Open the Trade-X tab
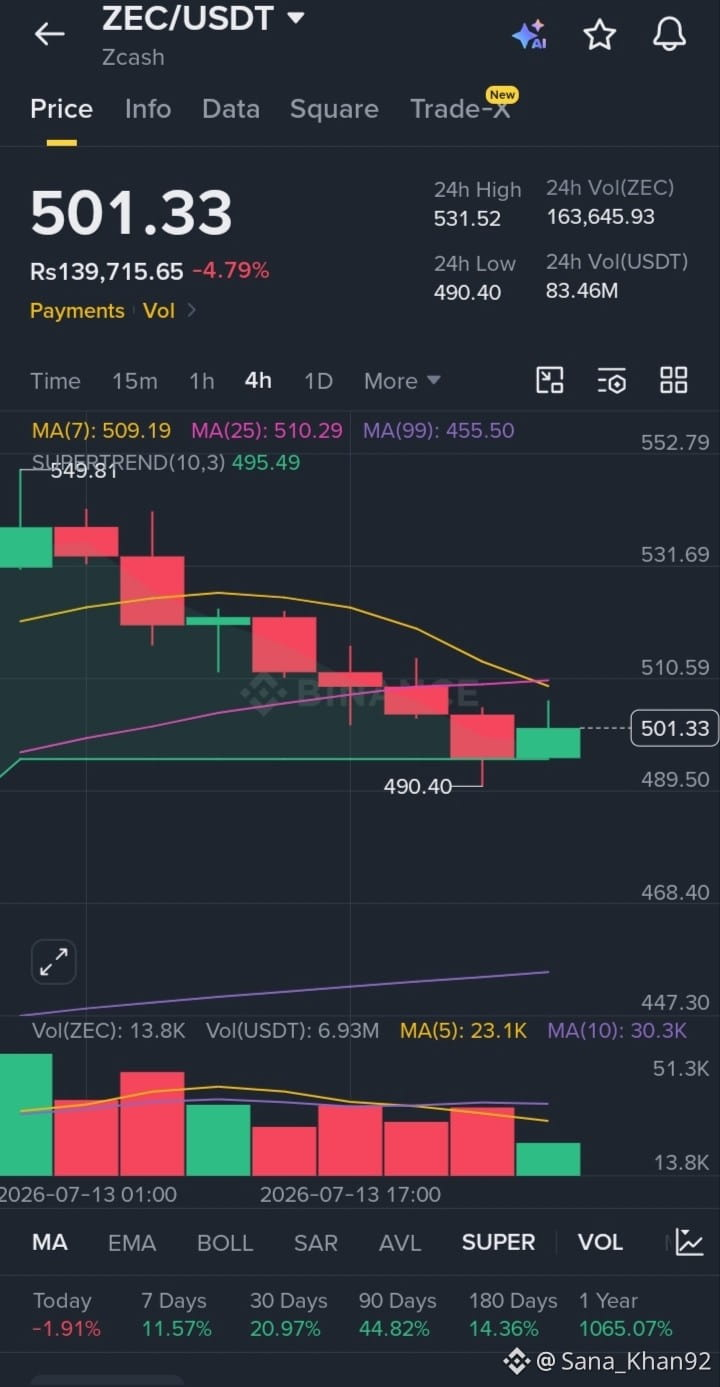This screenshot has width=720, height=1387. click(460, 109)
